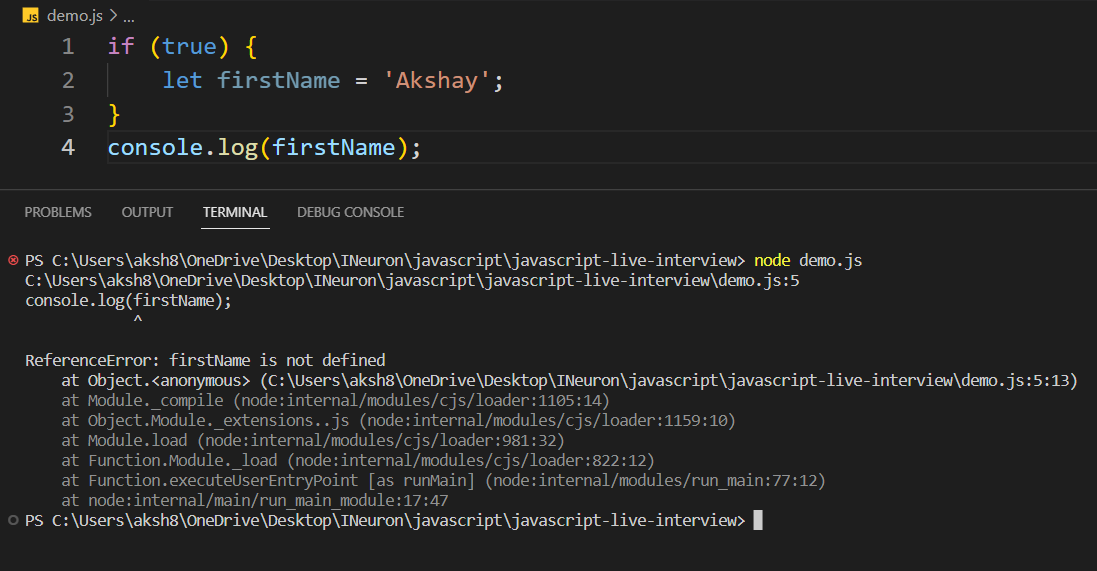
Task: Click the 'node' command in the terminal
Action: [772, 260]
